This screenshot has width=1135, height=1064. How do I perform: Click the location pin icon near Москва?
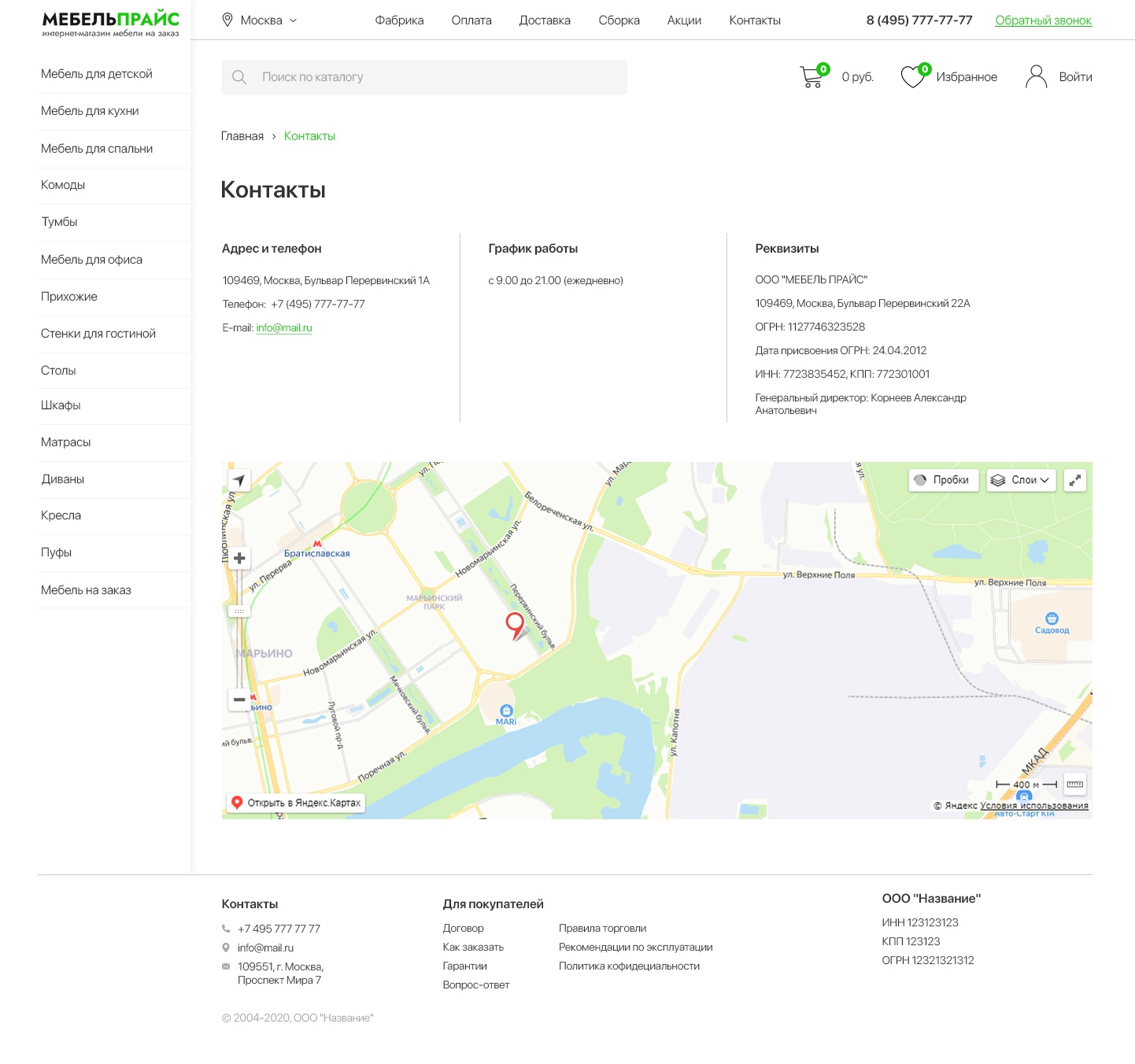[227, 20]
